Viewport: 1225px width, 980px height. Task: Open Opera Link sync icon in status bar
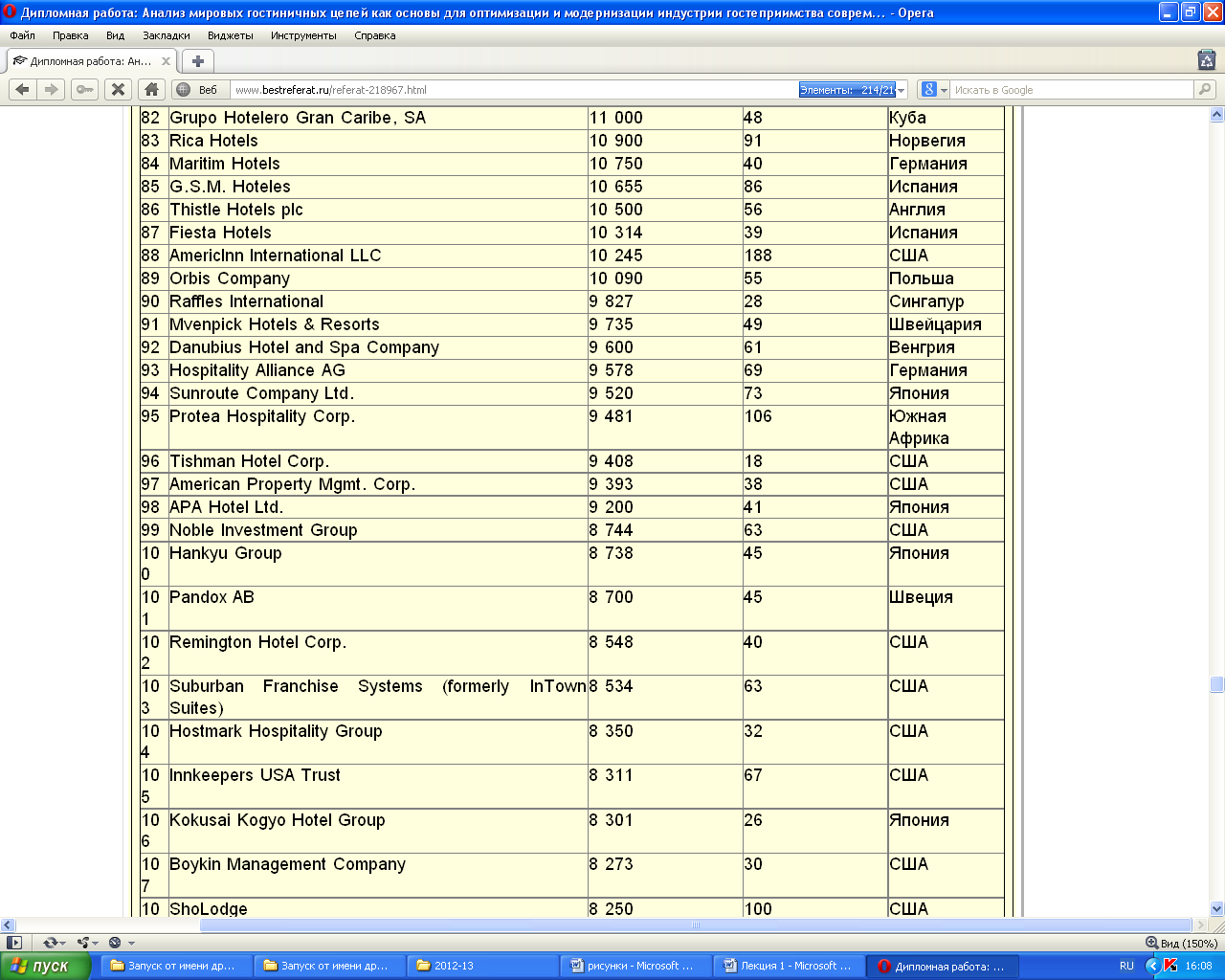[x=50, y=943]
